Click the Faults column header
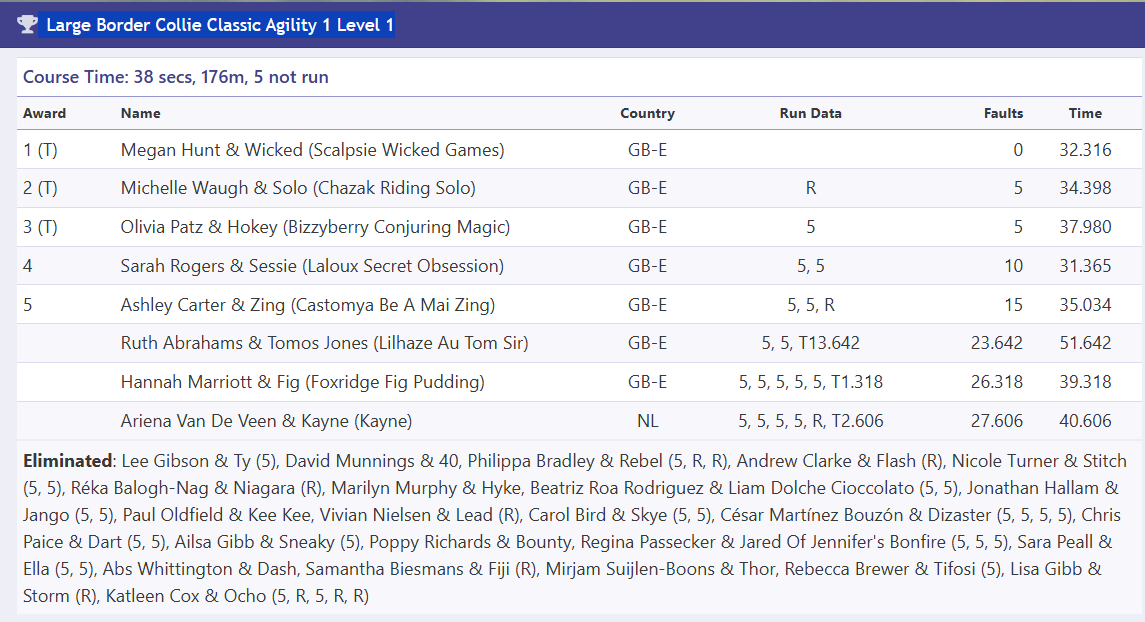 tap(1003, 113)
